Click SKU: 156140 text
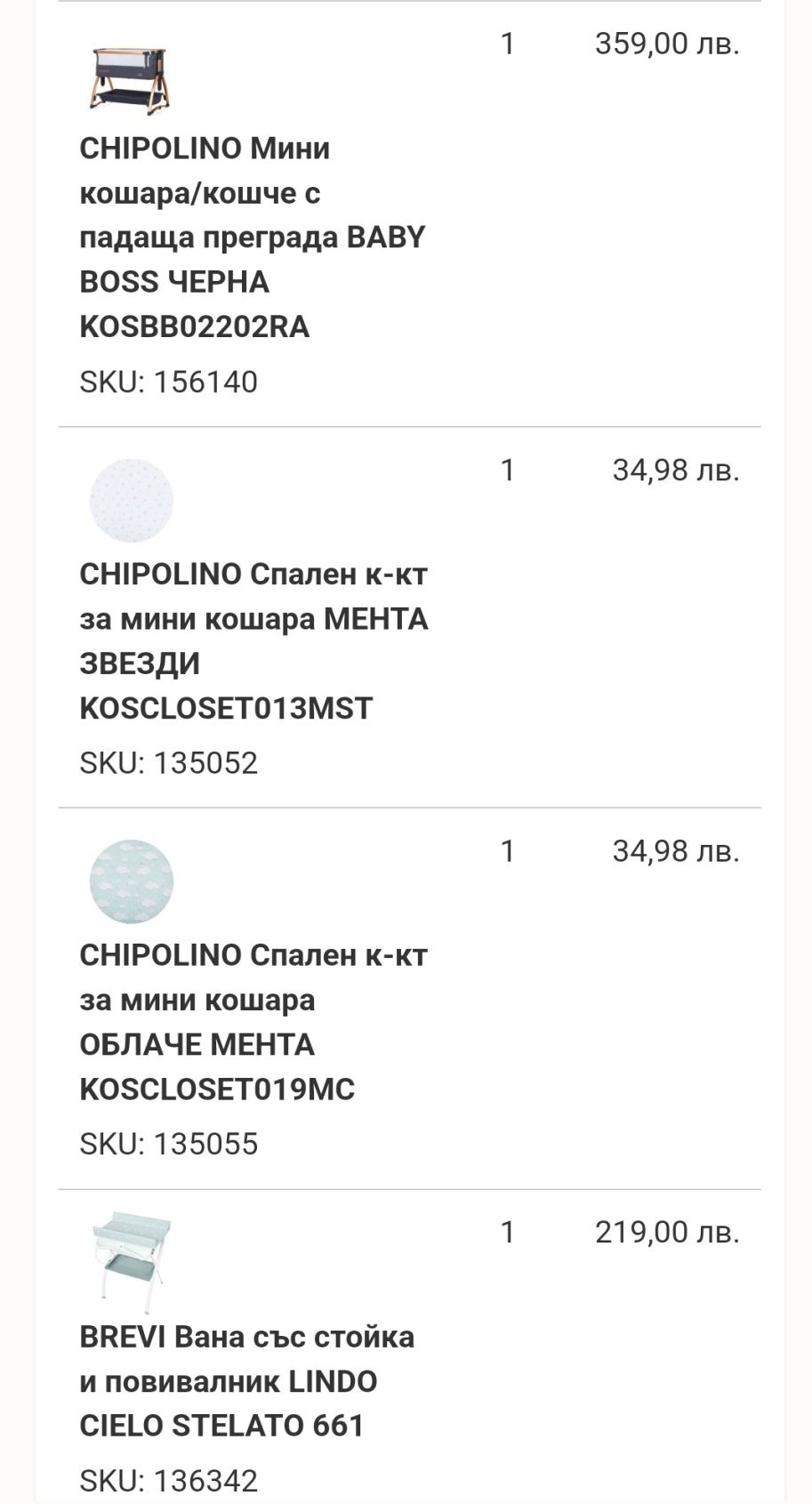 (169, 382)
